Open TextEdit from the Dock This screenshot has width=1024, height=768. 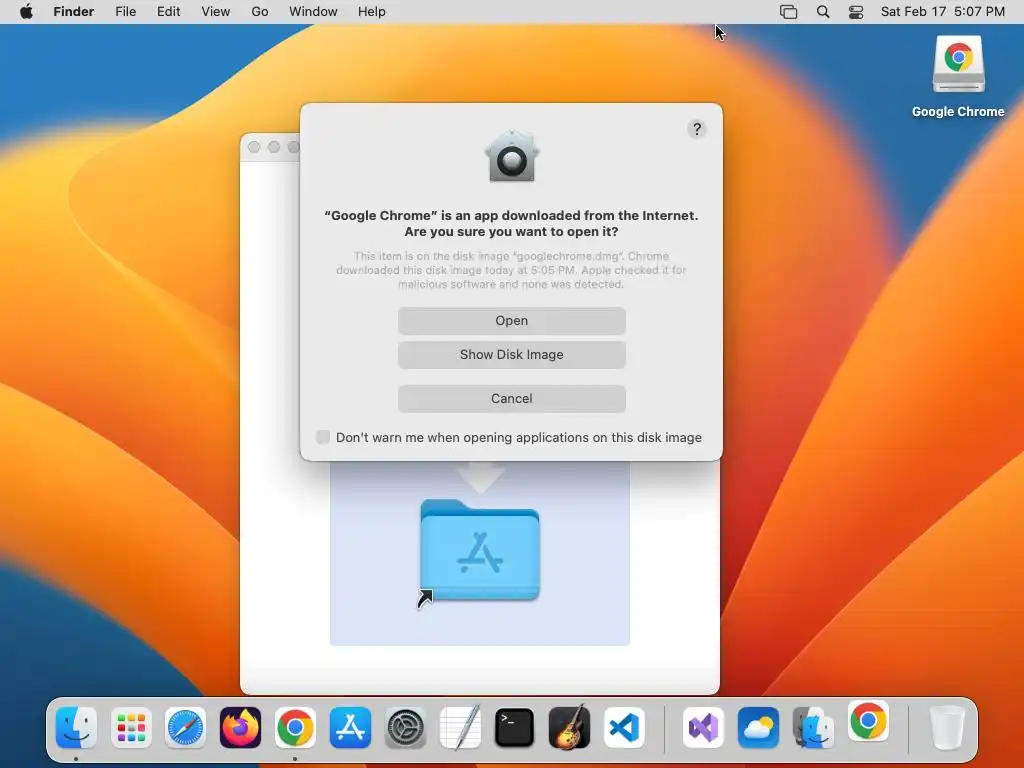460,727
